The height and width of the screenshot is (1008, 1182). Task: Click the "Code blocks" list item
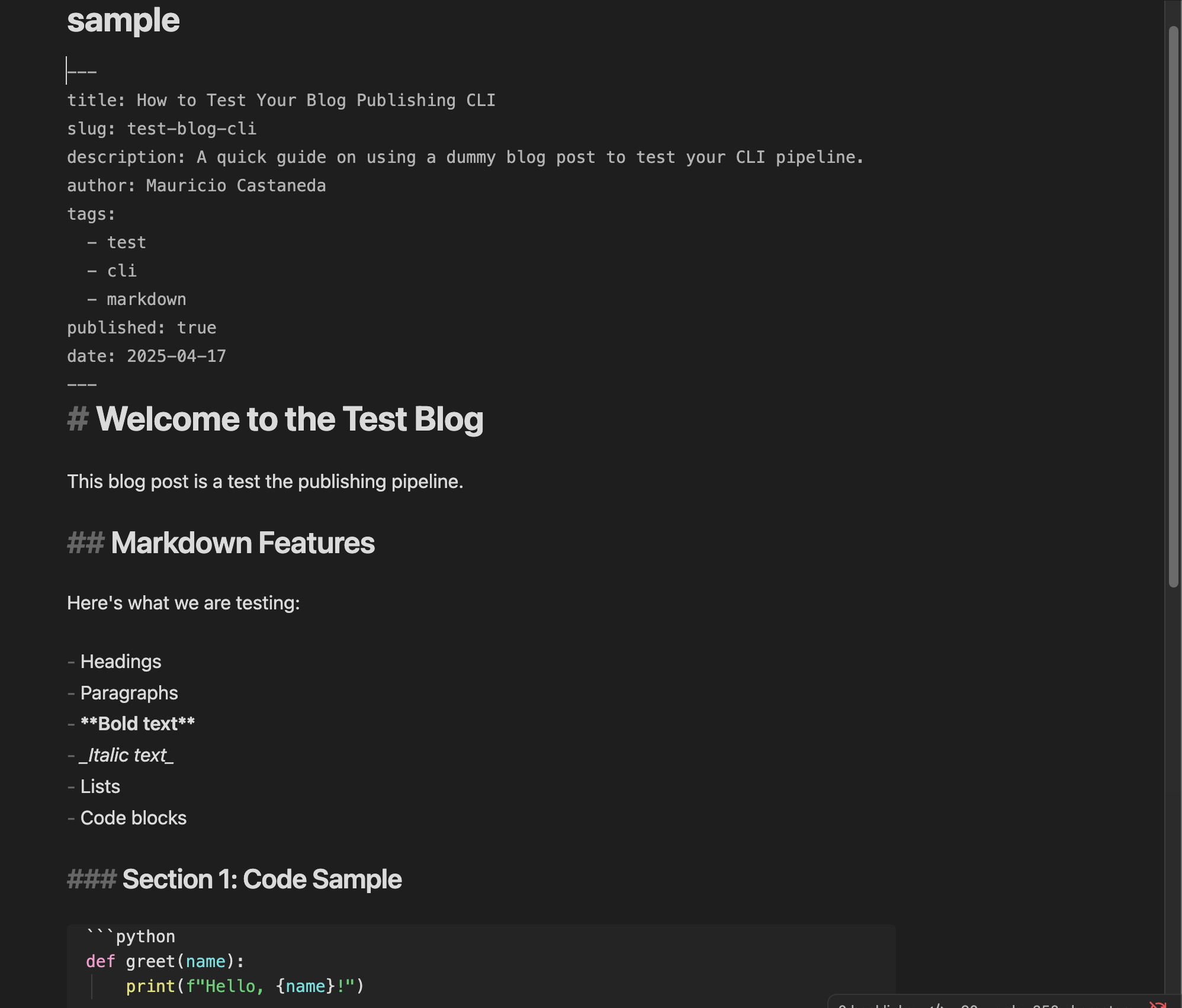(133, 818)
